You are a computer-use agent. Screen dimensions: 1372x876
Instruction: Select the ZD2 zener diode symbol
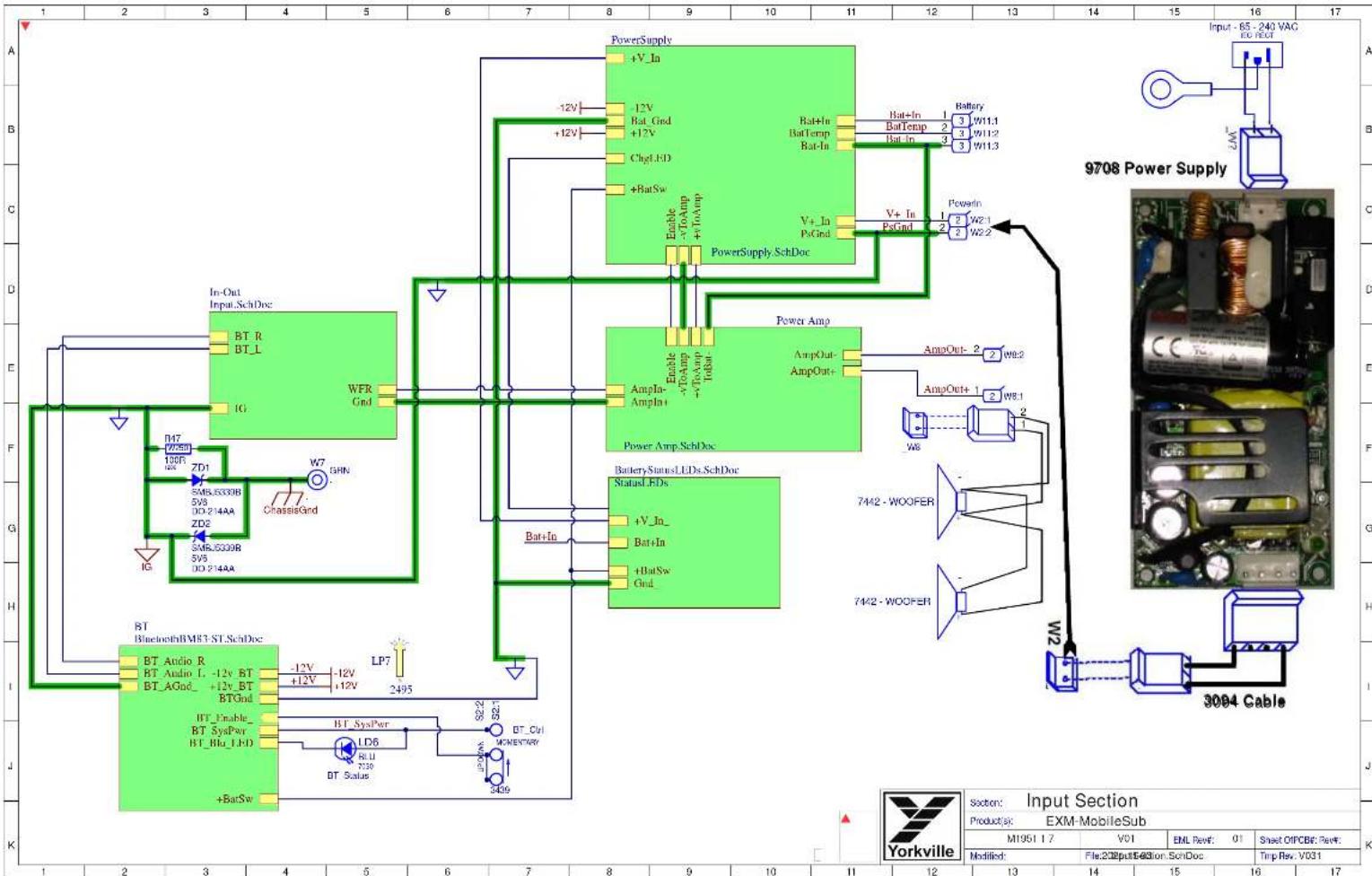coord(198,536)
